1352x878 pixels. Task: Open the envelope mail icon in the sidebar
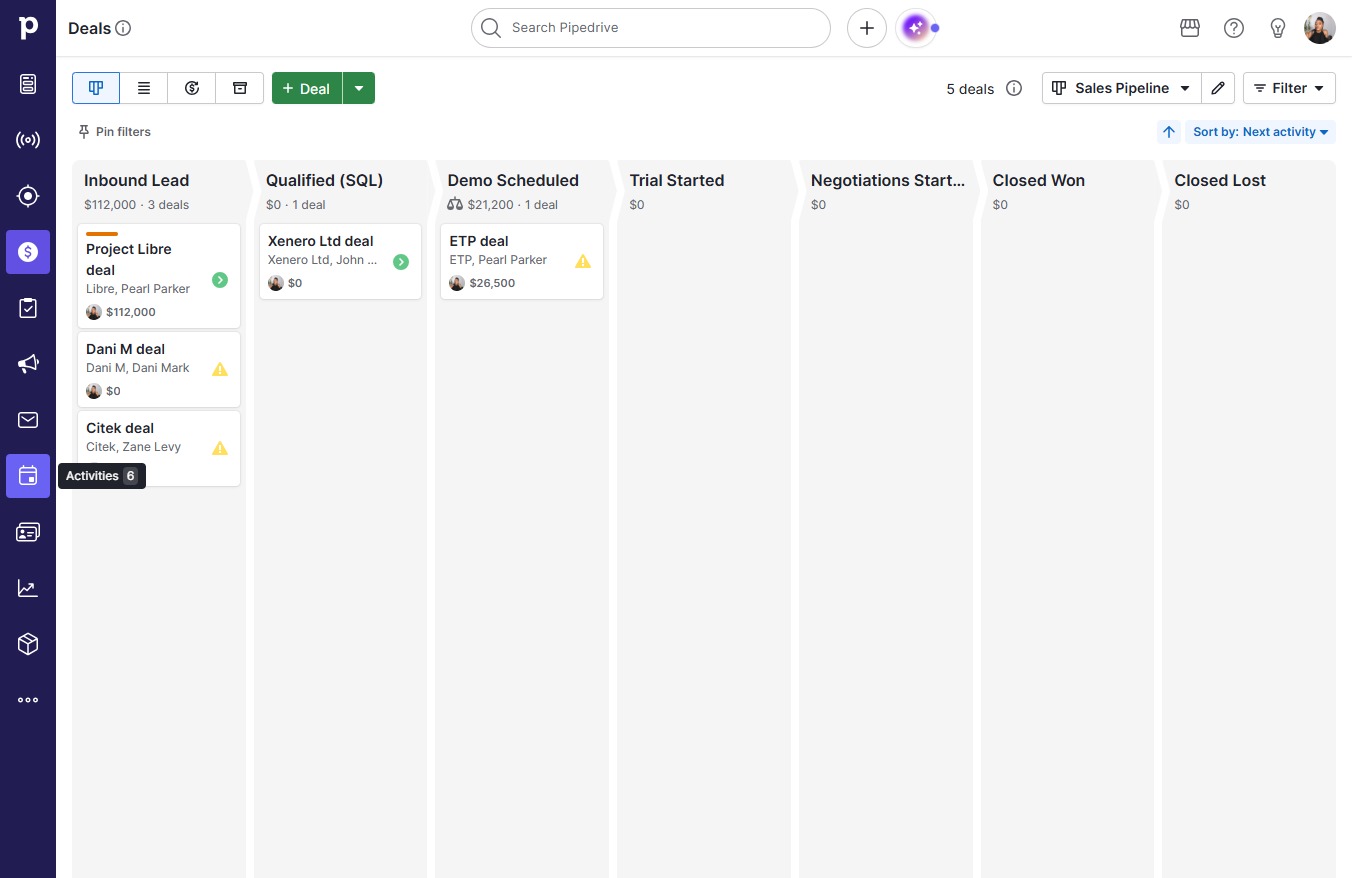click(28, 420)
